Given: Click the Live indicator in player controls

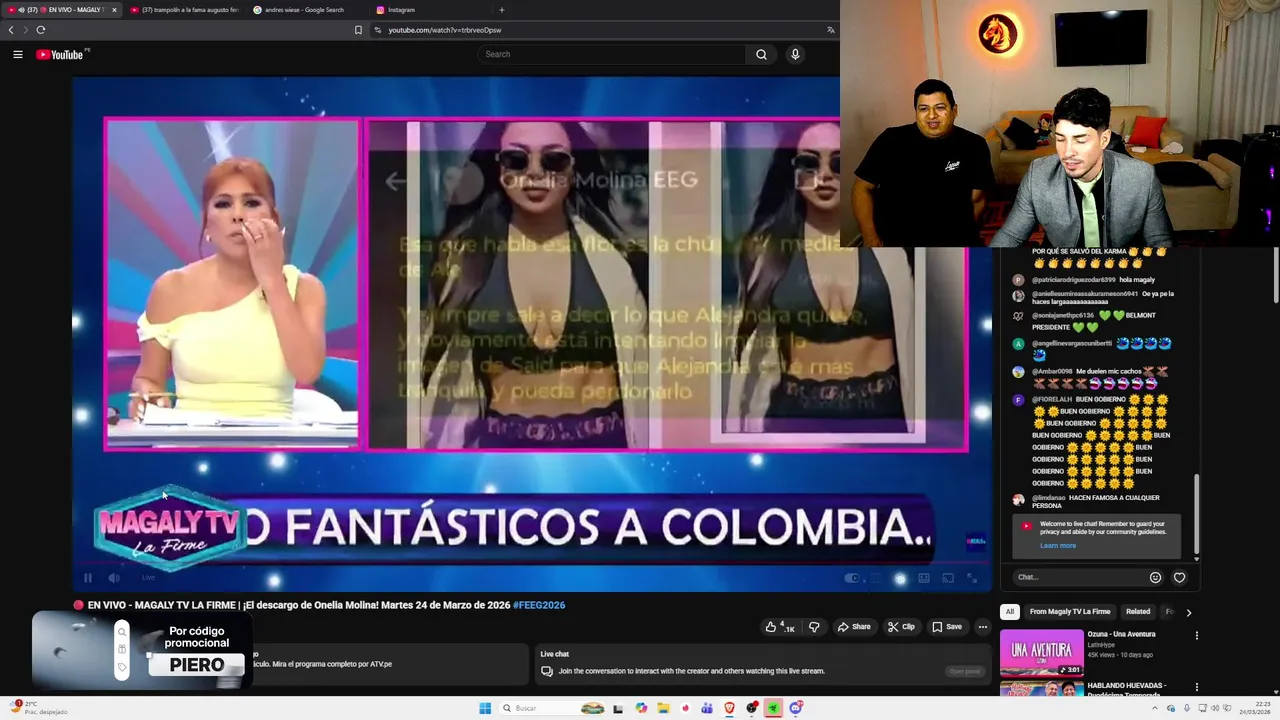Looking at the screenshot, I should [146, 577].
